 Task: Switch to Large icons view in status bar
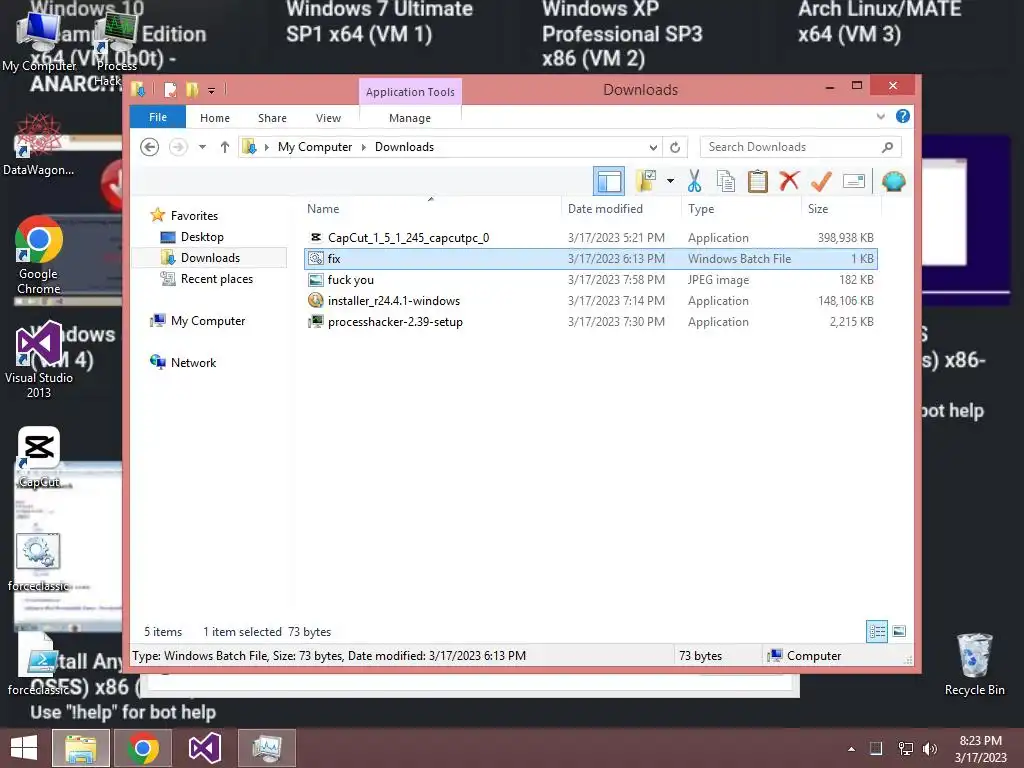pos(899,631)
